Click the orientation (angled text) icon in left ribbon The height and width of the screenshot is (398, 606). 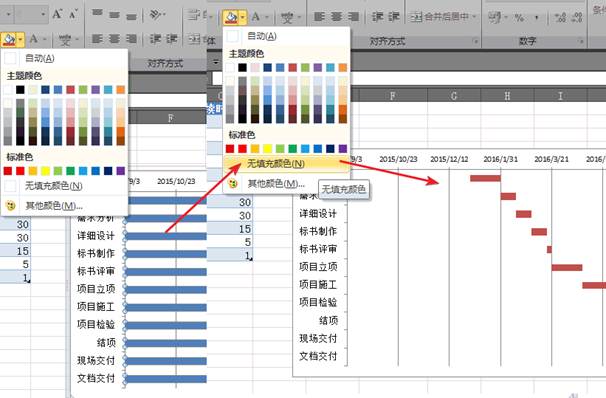point(155,15)
